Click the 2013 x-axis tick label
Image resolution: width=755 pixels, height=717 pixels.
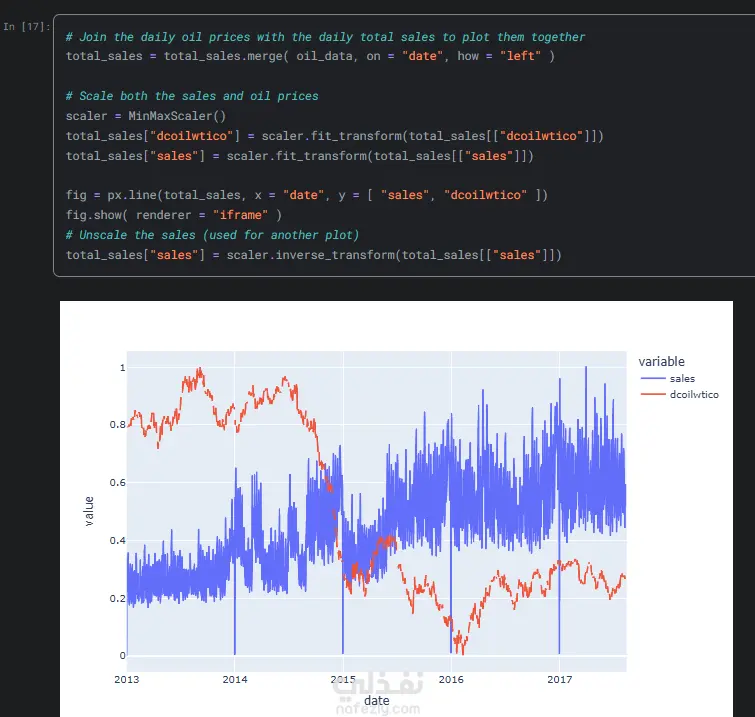127,679
